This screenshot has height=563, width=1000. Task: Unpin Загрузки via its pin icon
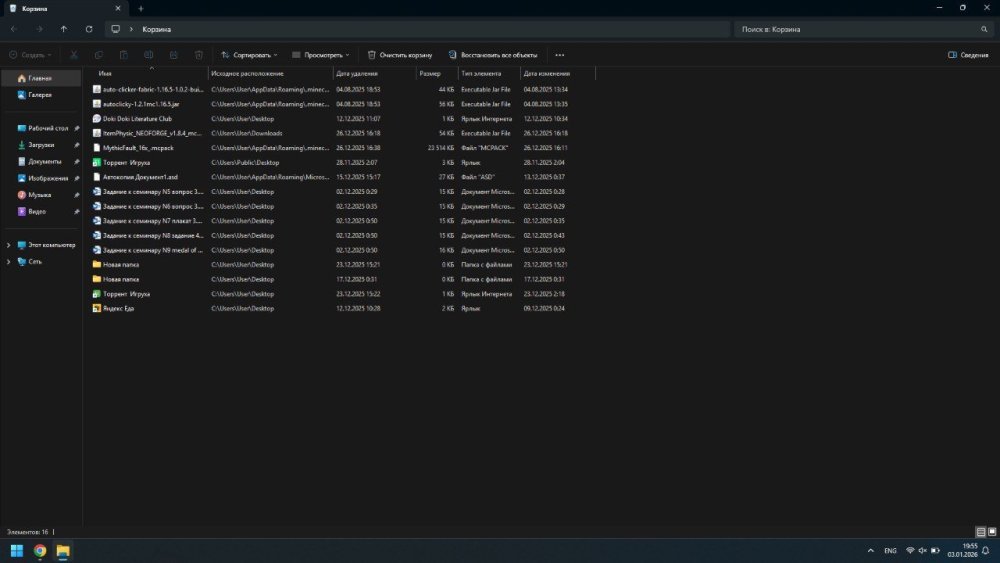[77, 145]
